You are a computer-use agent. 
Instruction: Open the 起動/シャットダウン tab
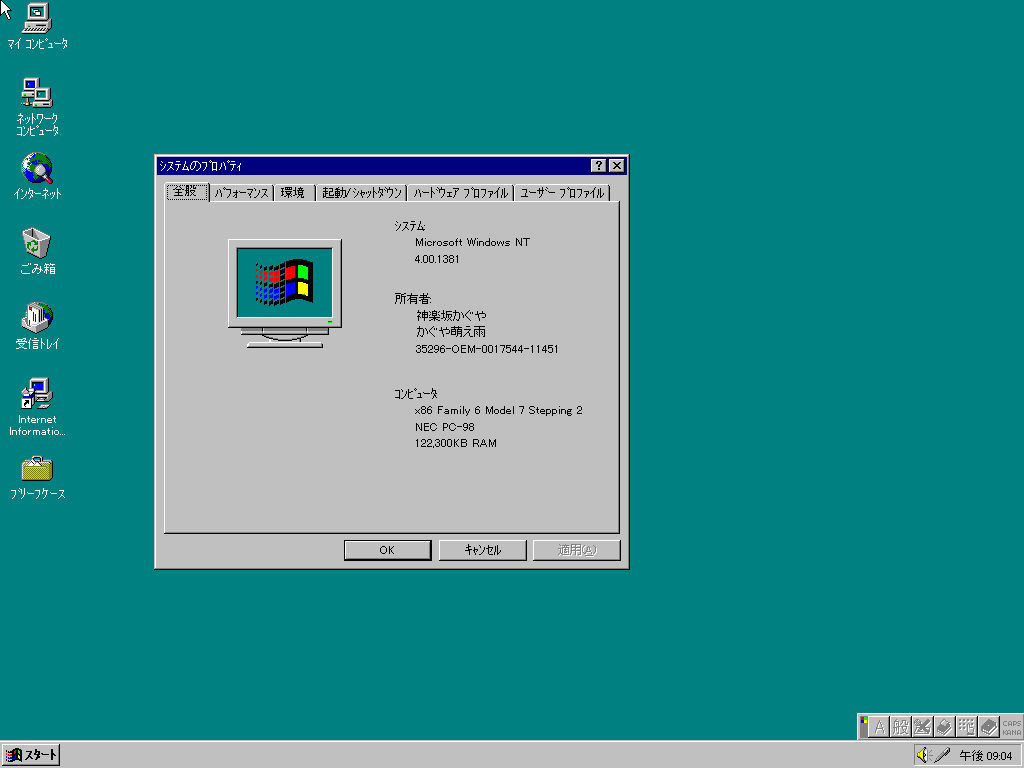[x=362, y=193]
